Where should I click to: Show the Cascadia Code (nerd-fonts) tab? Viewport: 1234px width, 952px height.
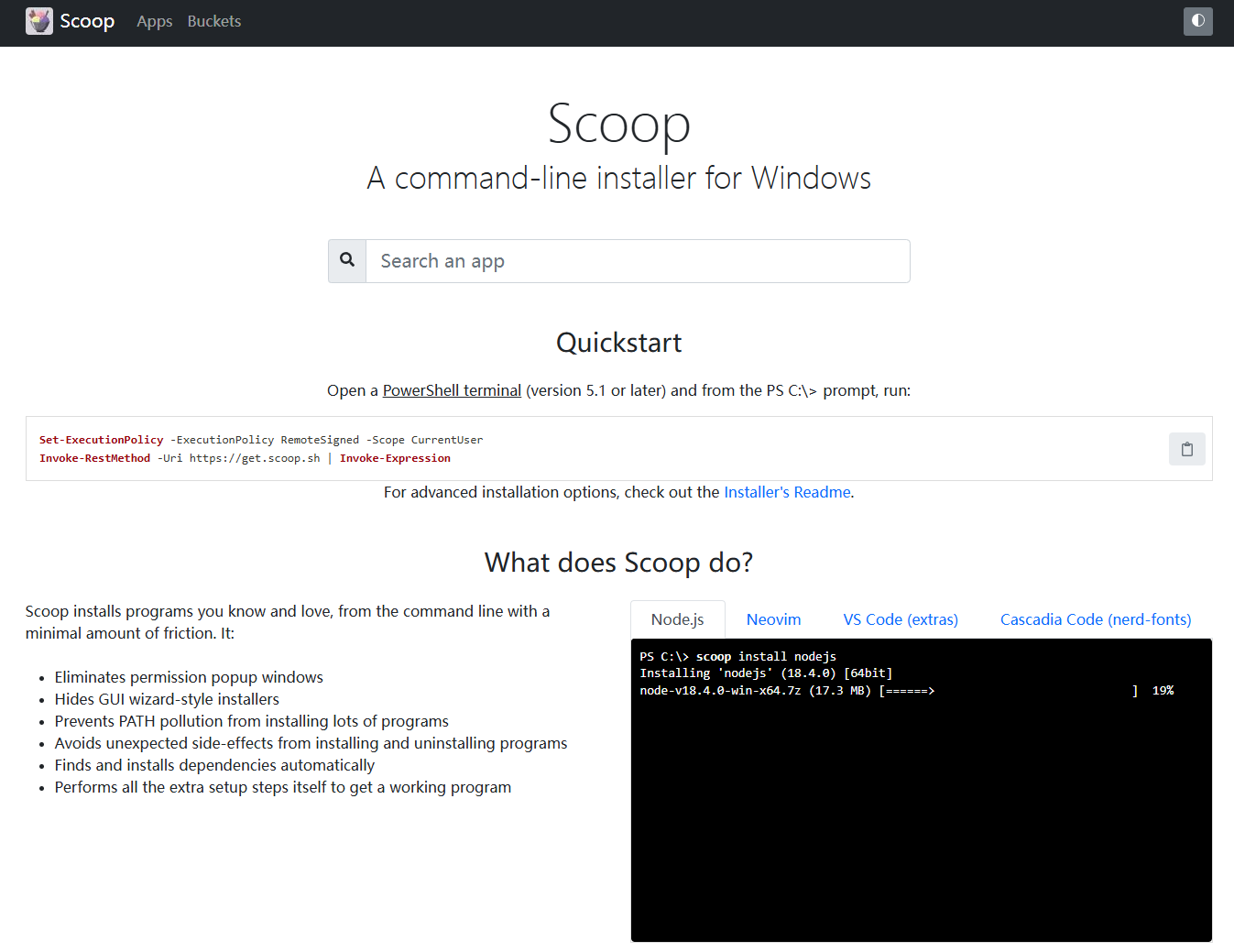click(1096, 619)
